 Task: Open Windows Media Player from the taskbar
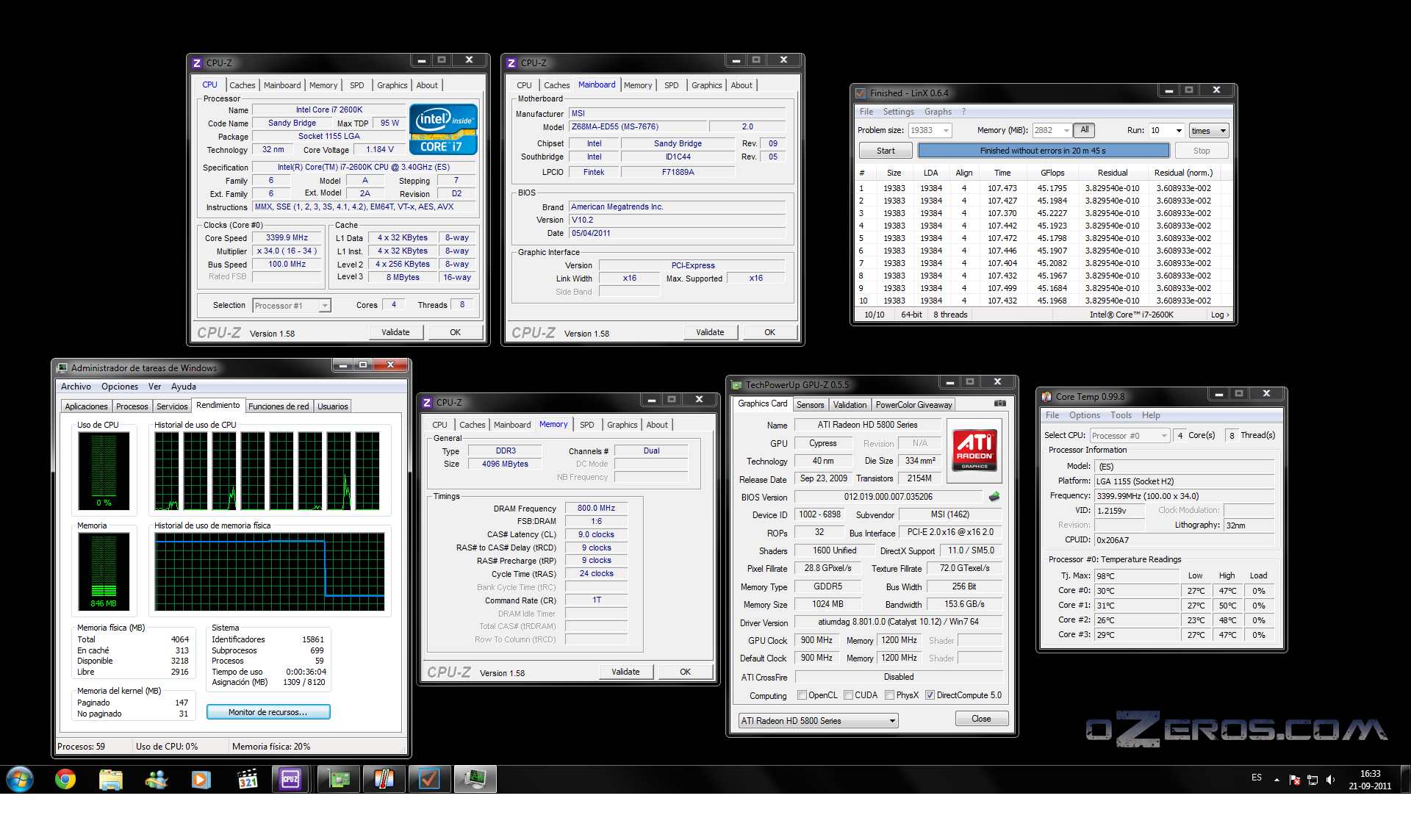coord(201,779)
